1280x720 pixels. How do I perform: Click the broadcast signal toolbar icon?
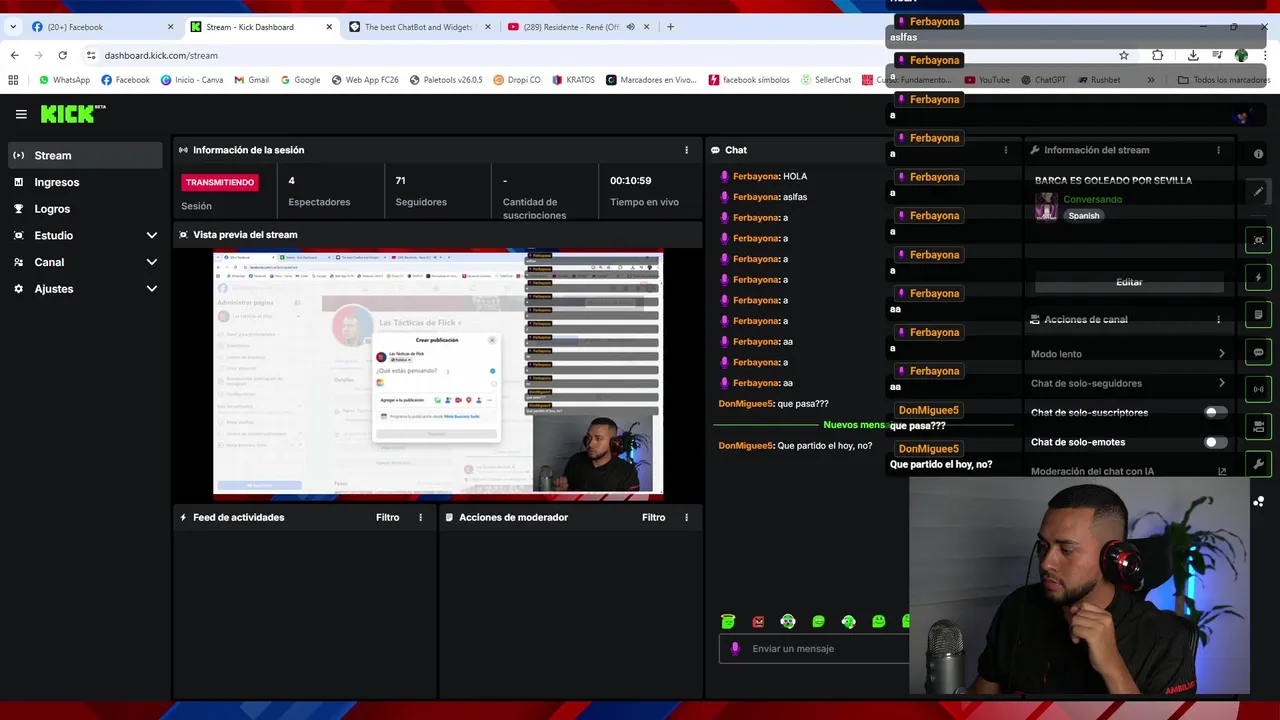click(1258, 389)
